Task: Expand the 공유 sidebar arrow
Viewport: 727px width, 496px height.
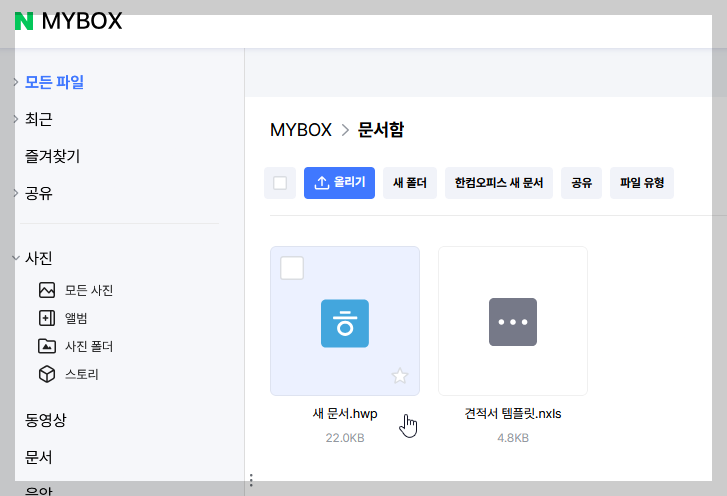Action: [16, 193]
